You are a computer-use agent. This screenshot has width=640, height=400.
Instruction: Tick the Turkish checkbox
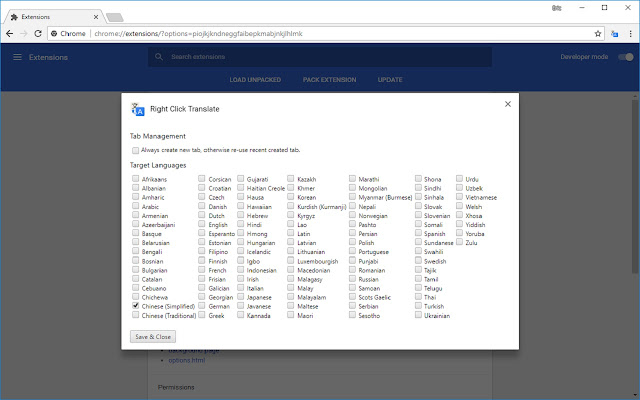[x=418, y=305]
